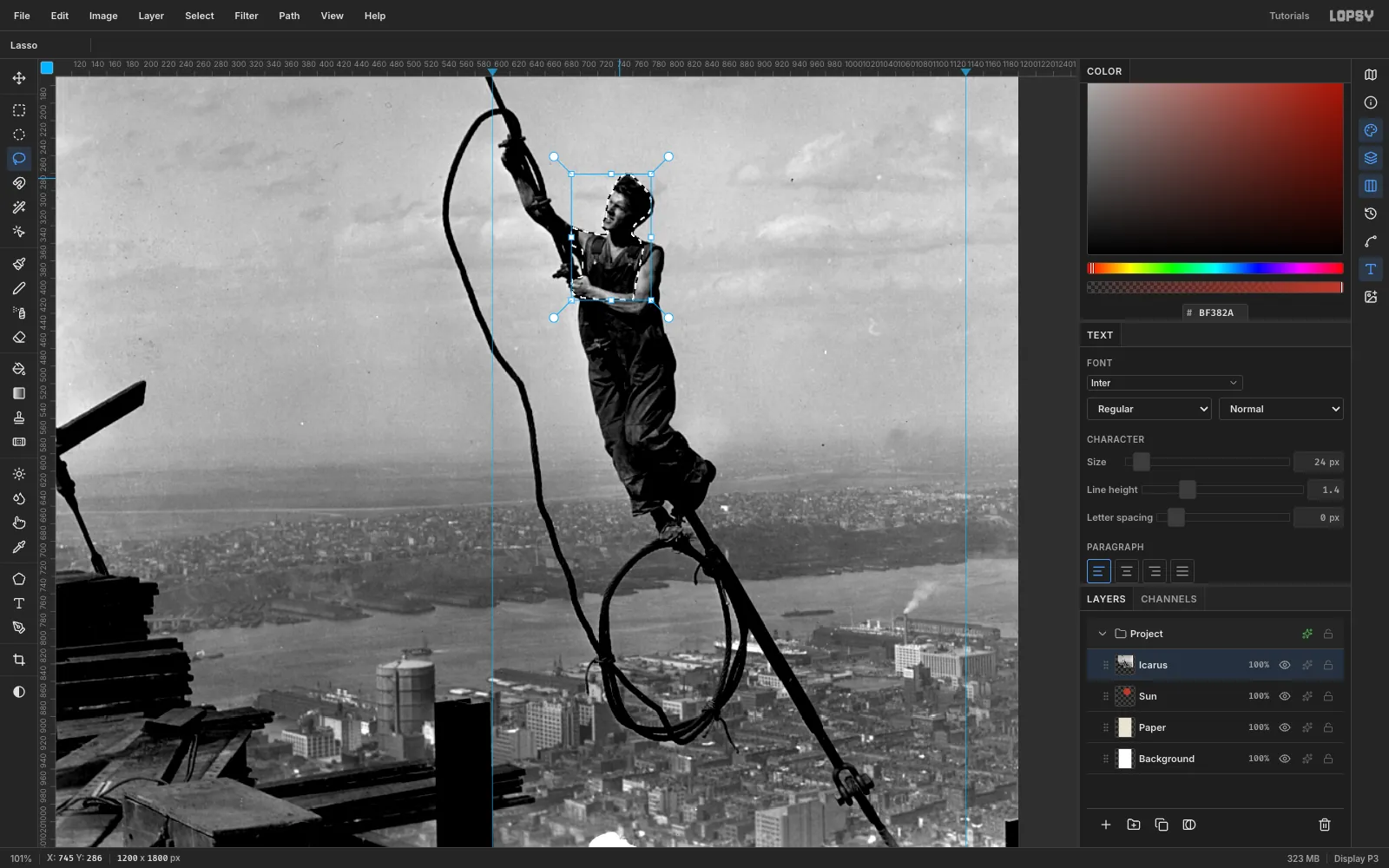Add a new layer with plus icon
Screen dimensions: 1389x868
[1106, 825]
